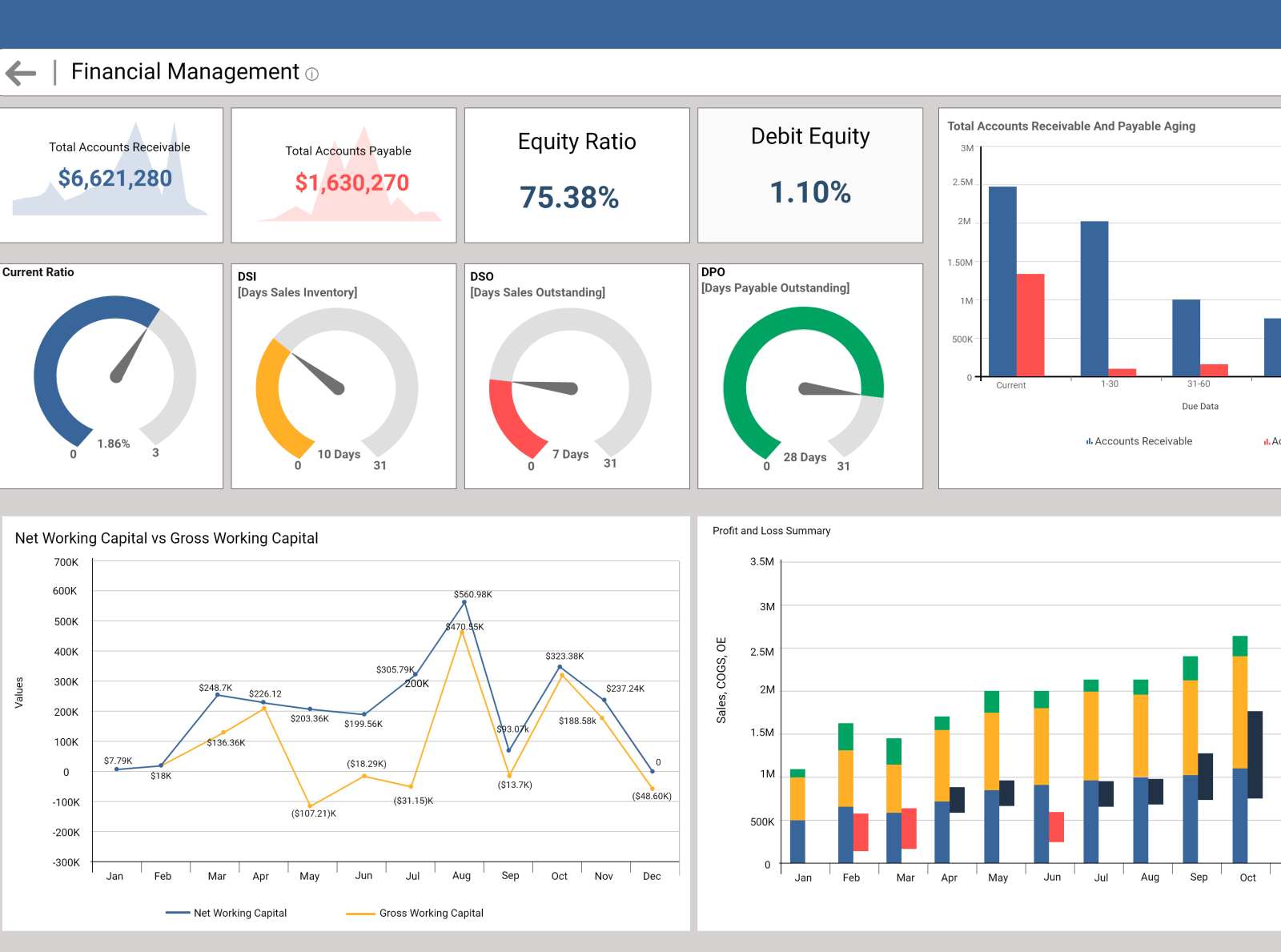Click the $6,621,280 receivable total

[x=115, y=178]
